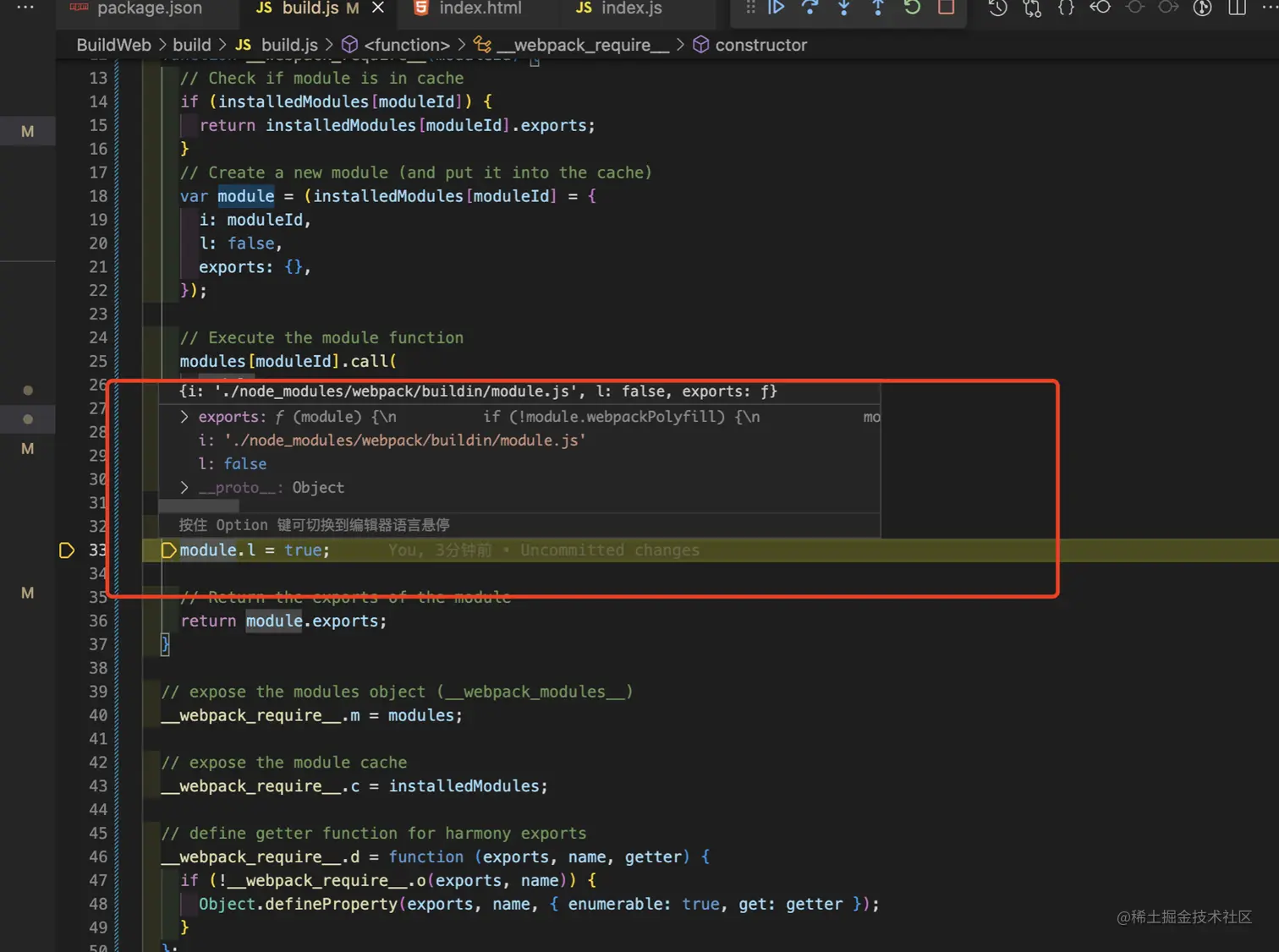Screen dimensions: 1279x952
Task: Select the build.js editor tab
Action: coord(309,8)
